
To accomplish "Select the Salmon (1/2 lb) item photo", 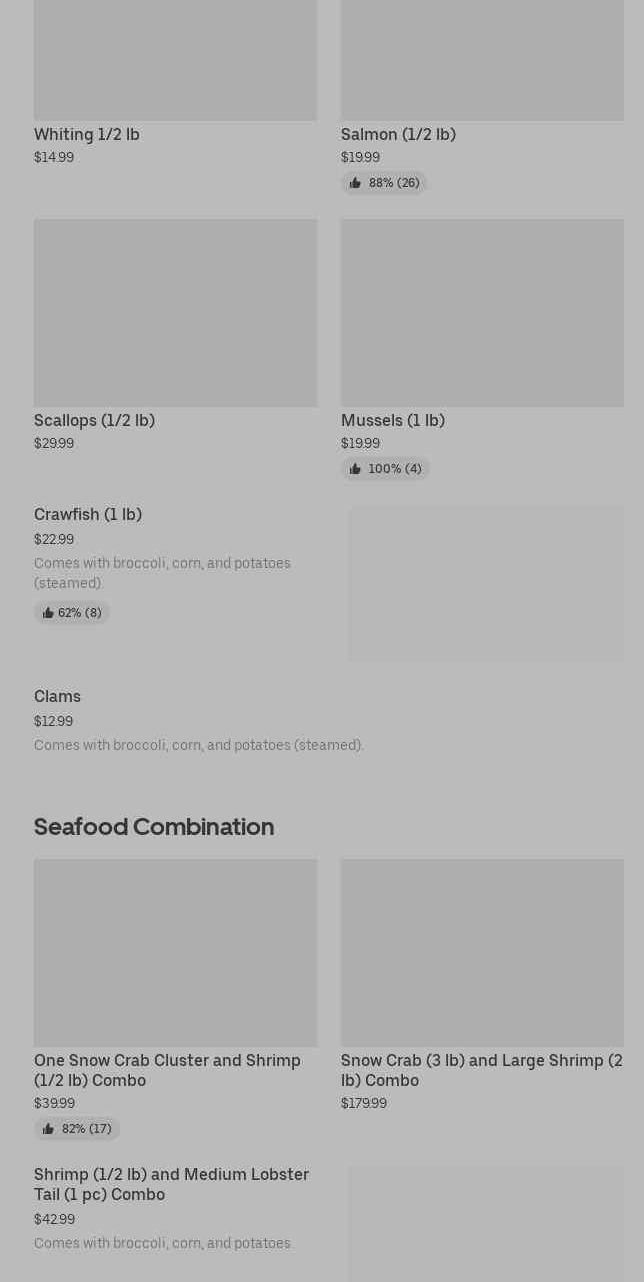I will 482,60.
